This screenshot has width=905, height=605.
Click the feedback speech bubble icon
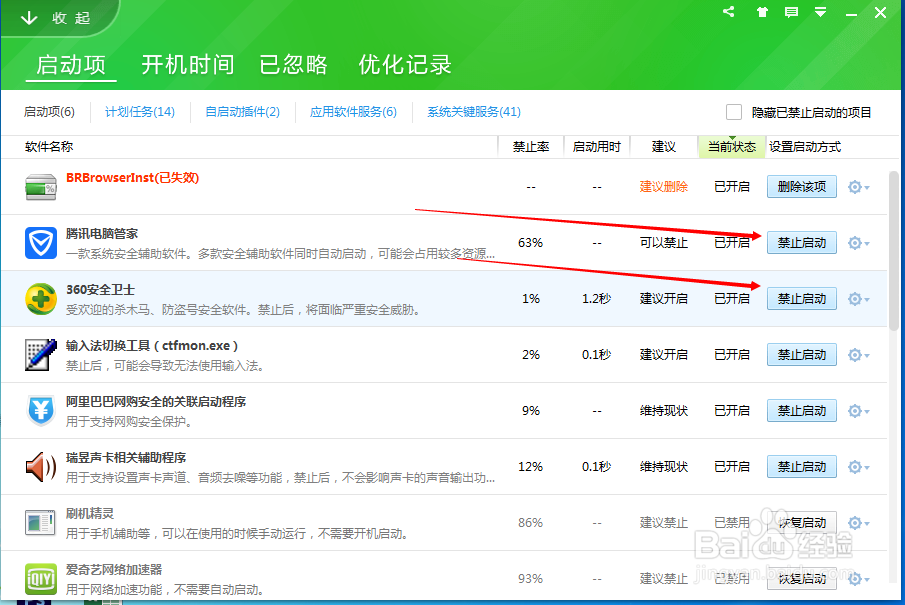[792, 11]
